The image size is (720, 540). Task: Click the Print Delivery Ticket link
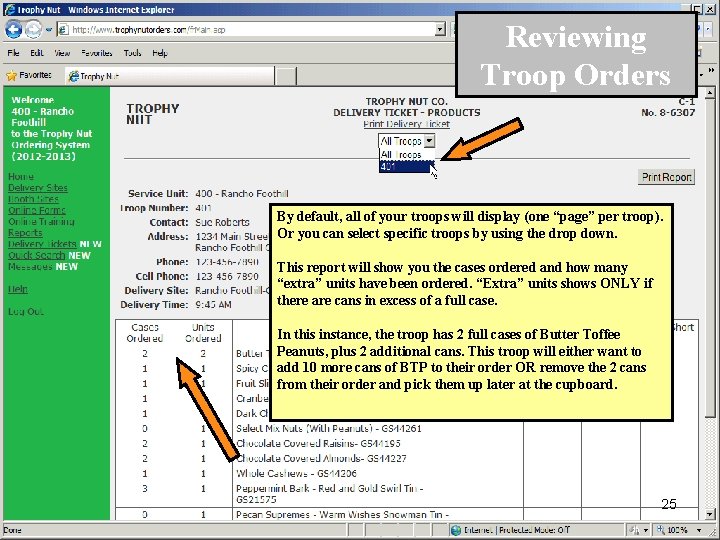point(406,124)
